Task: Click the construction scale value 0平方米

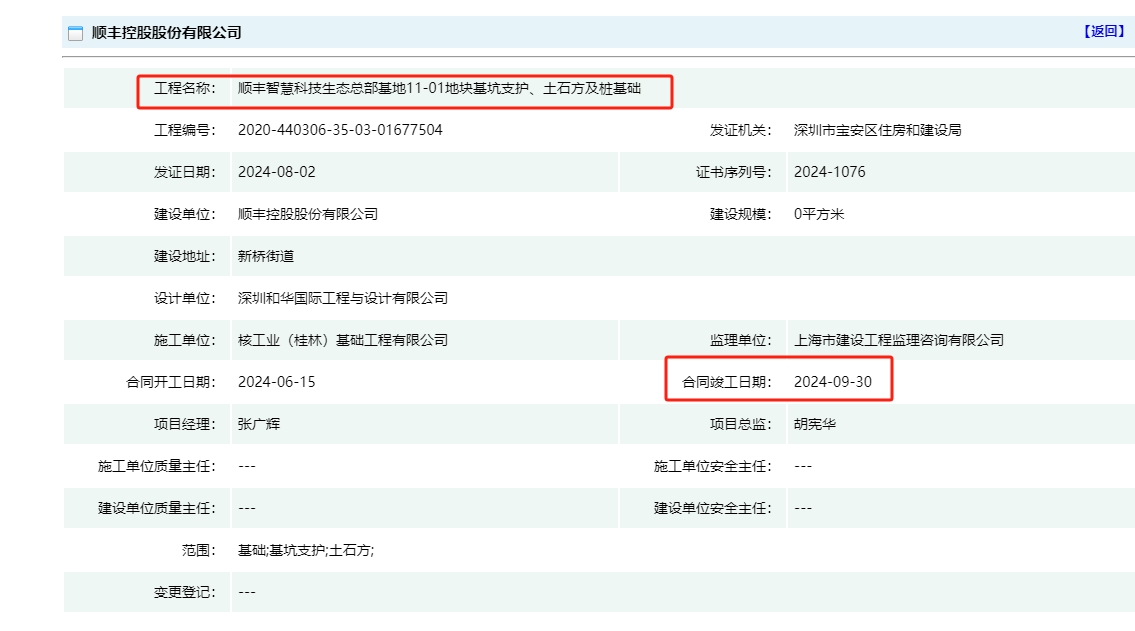Action: pyautogui.click(x=819, y=214)
